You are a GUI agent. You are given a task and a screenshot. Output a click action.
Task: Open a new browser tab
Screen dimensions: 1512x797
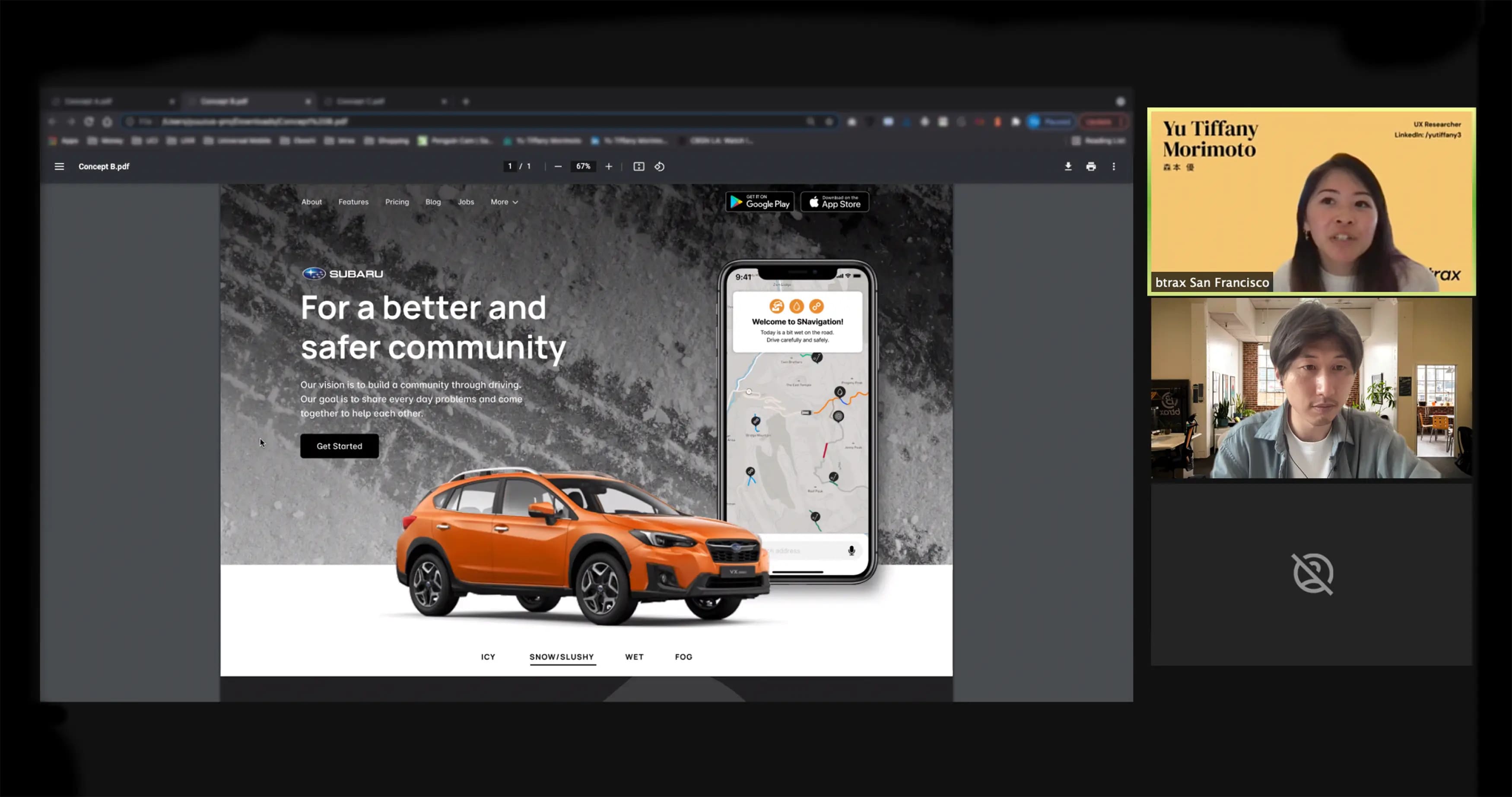(x=466, y=101)
